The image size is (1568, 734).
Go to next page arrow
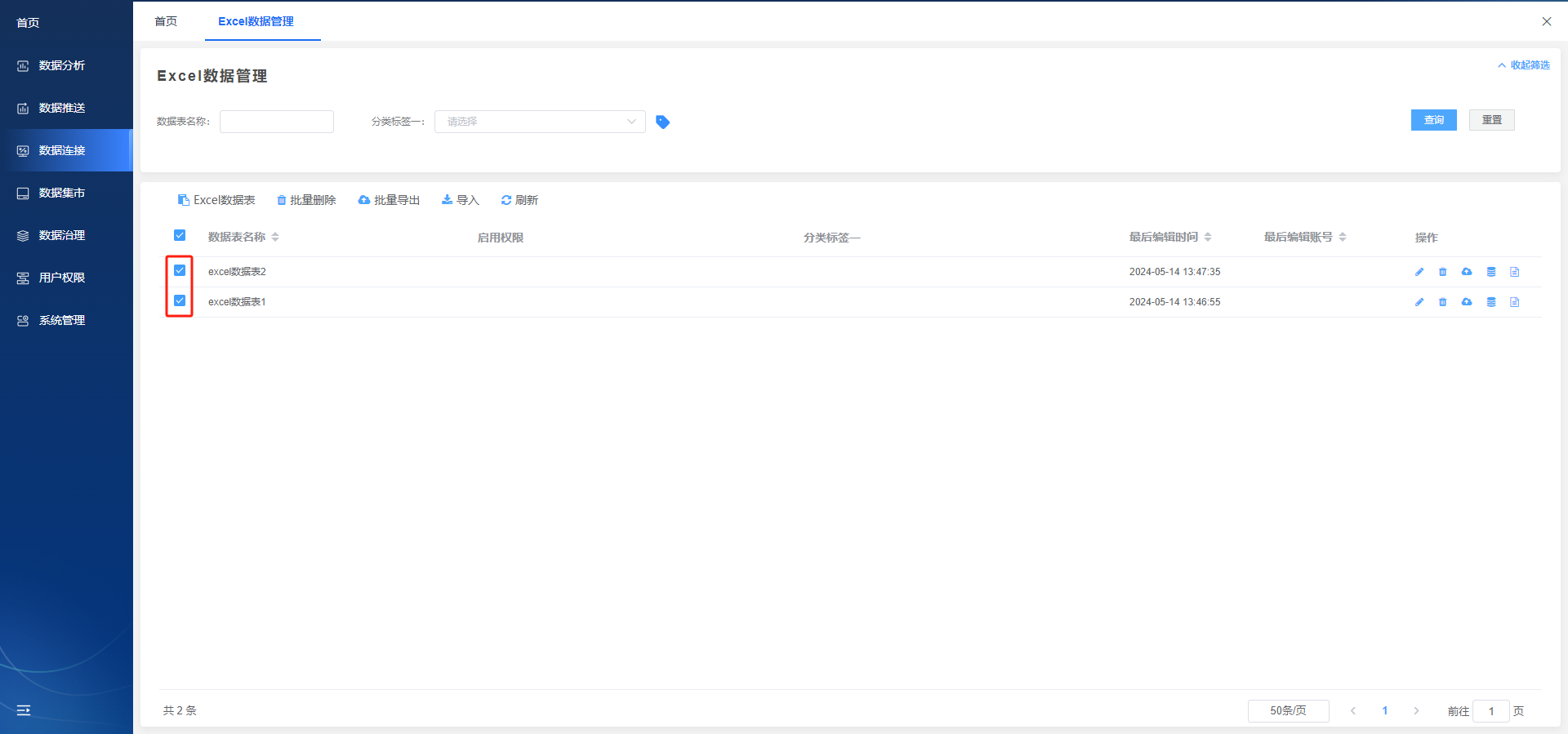tap(1417, 711)
